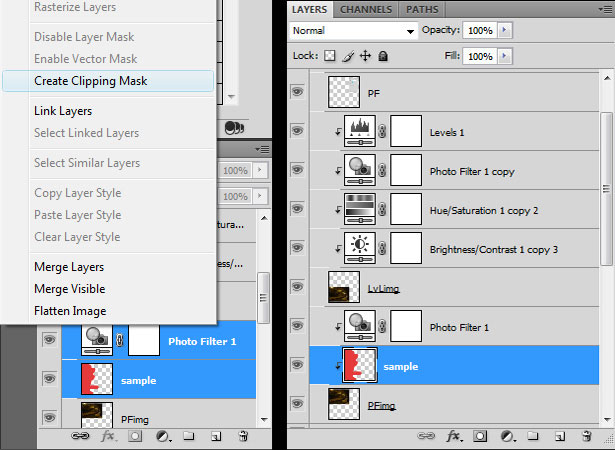This screenshot has height=450, width=615.
Task: Click Levels 1 mask link chain icon
Action: 382,131
